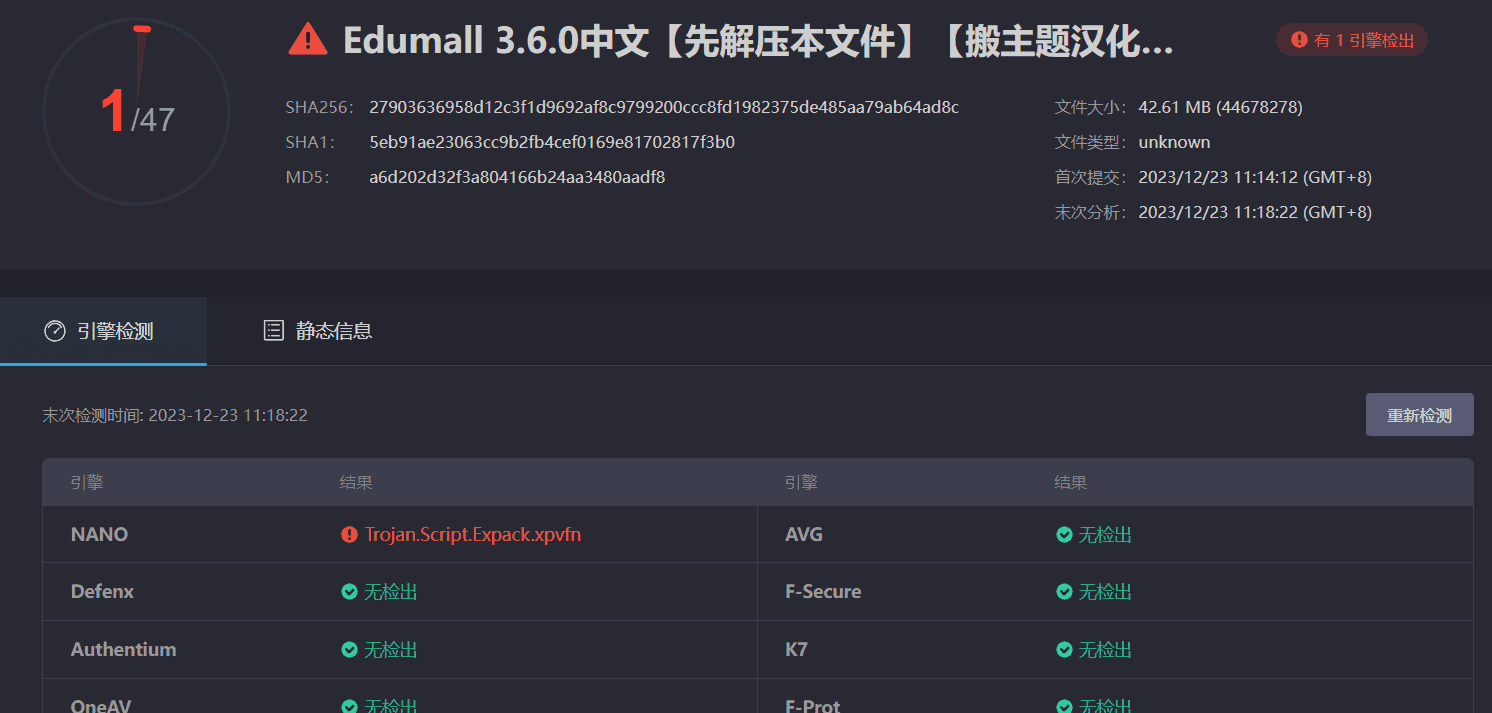The height and width of the screenshot is (713, 1492).
Task: Click the left 引擎 column header
Action: [87, 482]
